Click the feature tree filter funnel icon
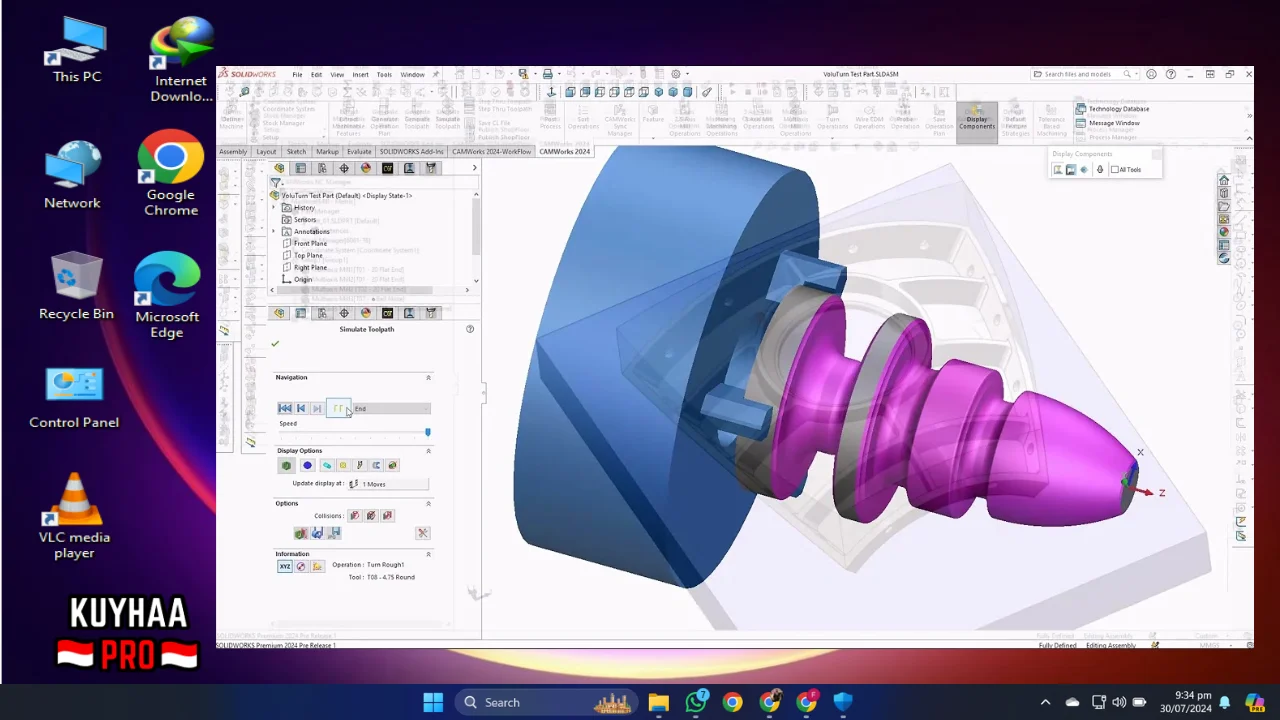The width and height of the screenshot is (1280, 720). (276, 183)
